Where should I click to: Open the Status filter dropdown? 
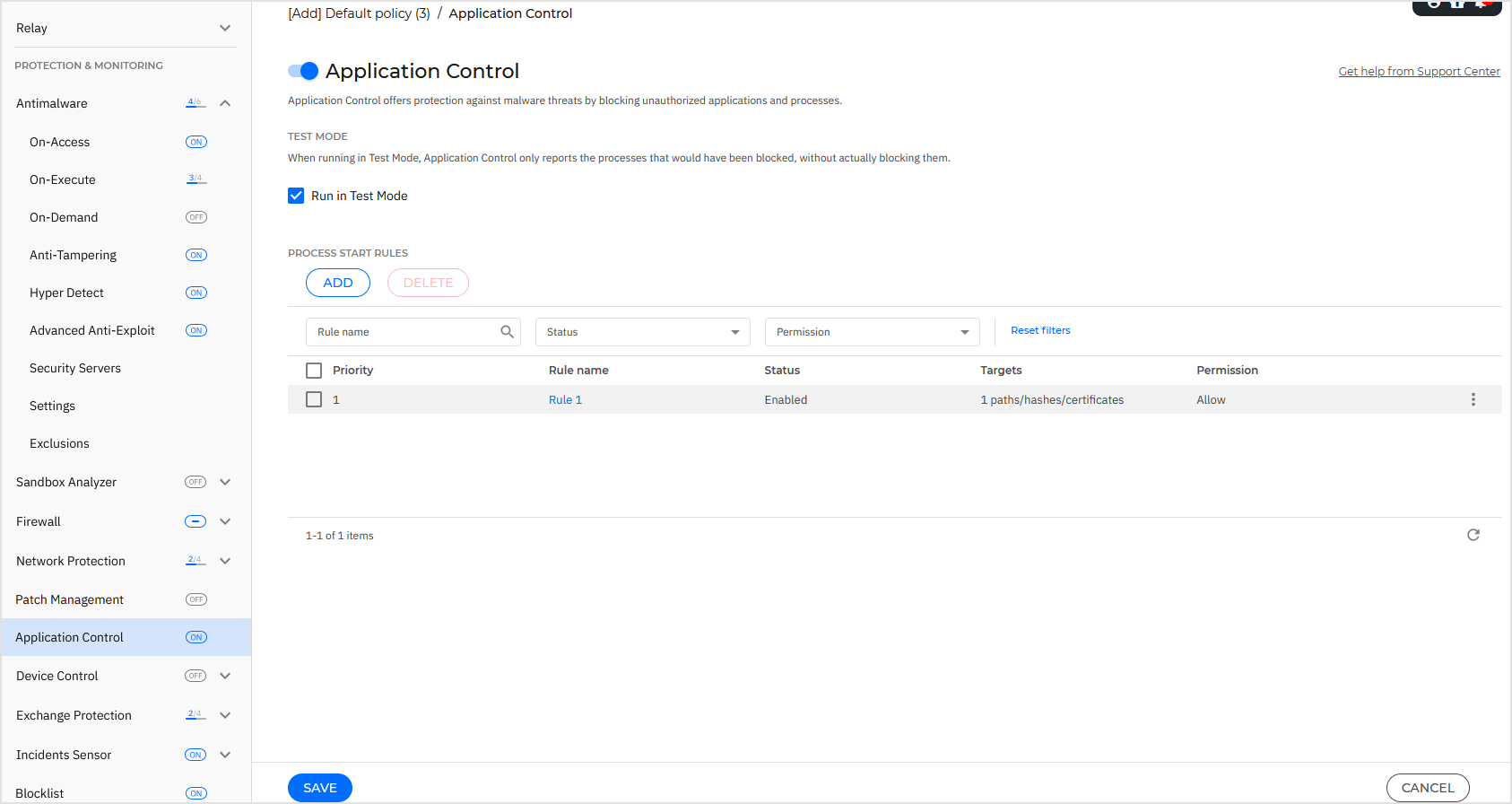pos(643,332)
